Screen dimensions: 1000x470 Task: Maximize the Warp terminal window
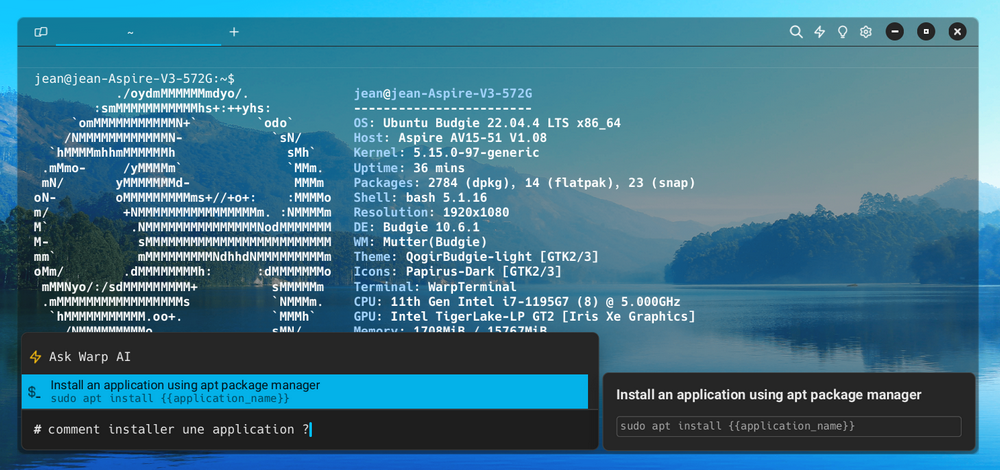pyautogui.click(x=926, y=32)
